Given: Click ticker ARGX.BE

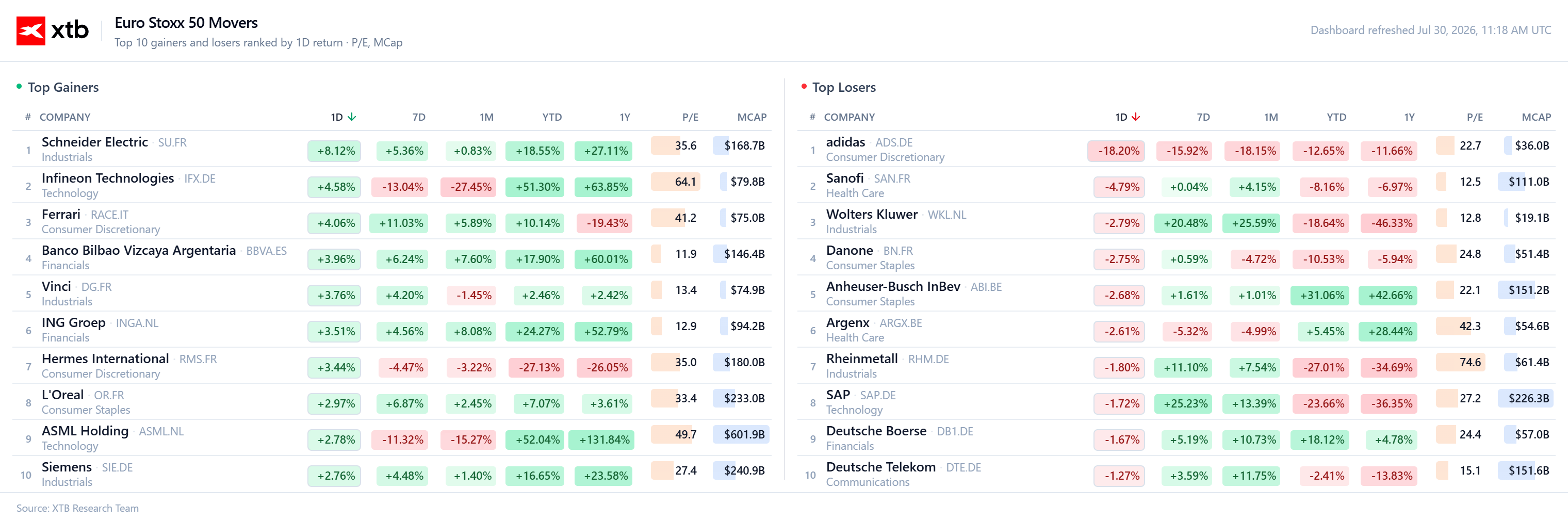Looking at the screenshot, I should (x=901, y=323).
